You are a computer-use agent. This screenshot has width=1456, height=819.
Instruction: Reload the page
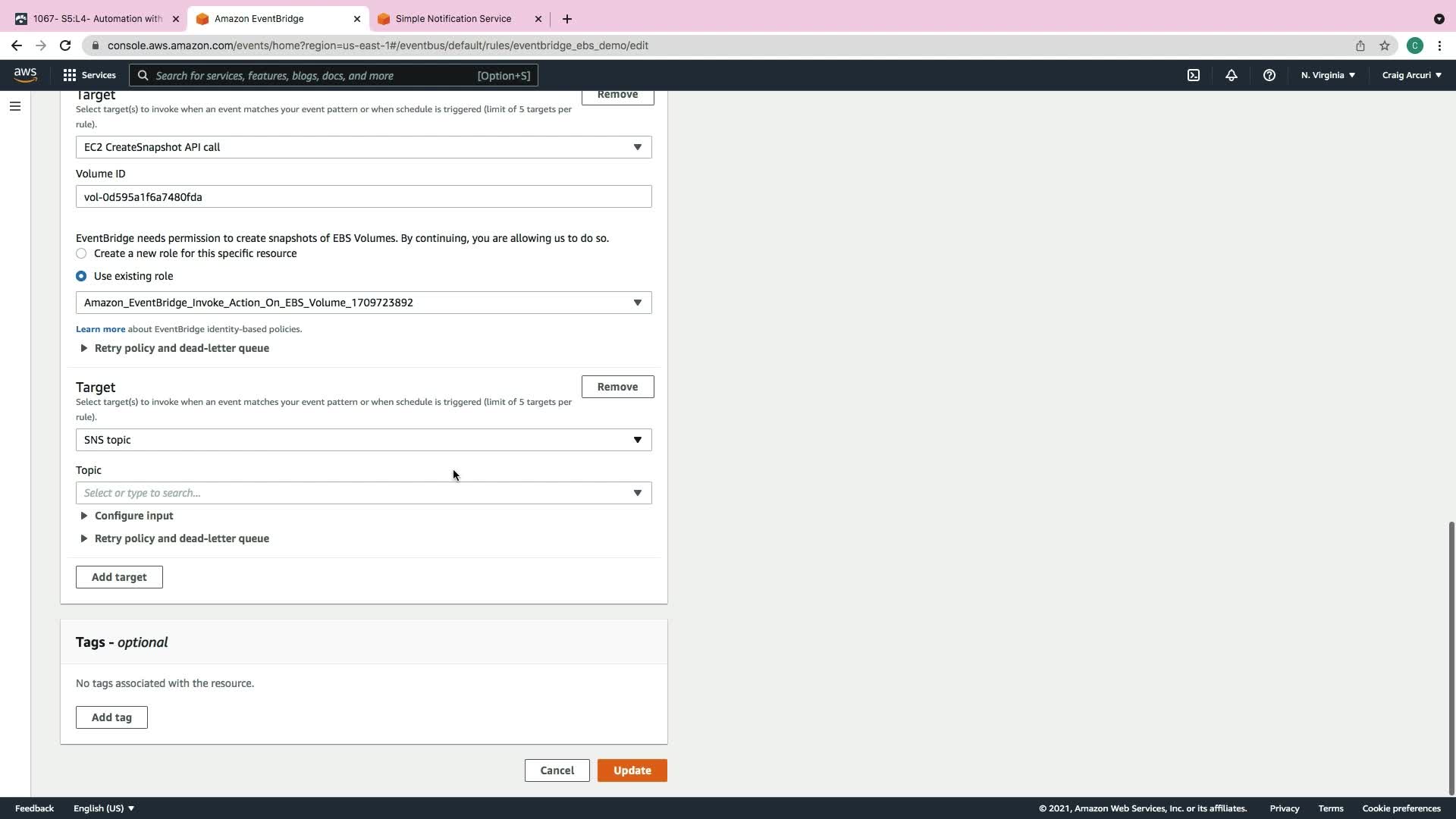tap(65, 45)
